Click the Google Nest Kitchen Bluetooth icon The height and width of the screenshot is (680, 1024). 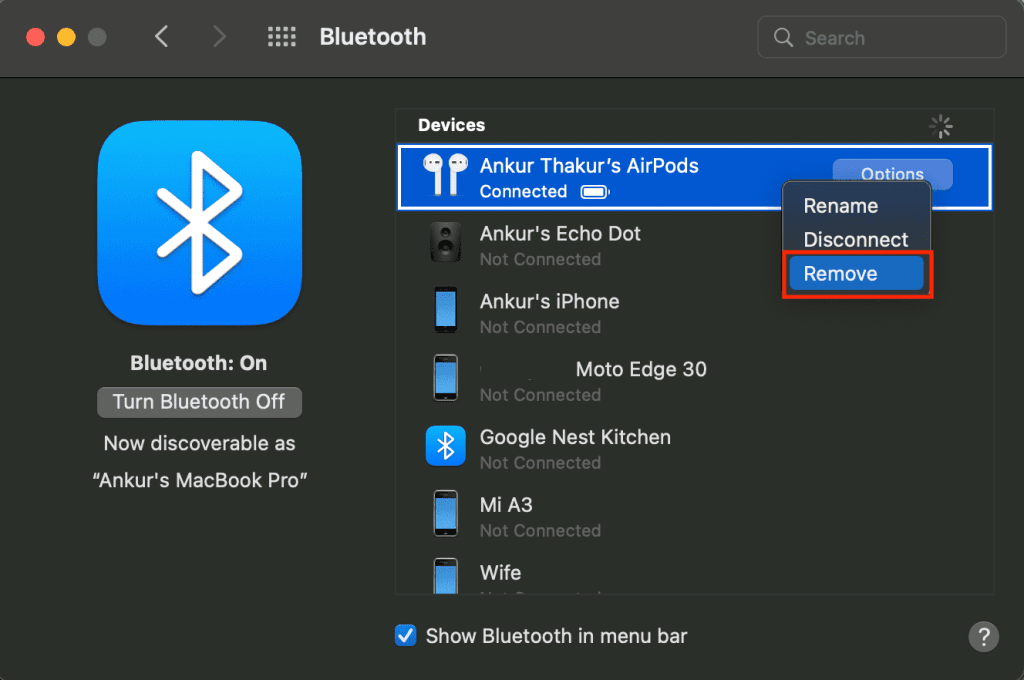pos(445,446)
